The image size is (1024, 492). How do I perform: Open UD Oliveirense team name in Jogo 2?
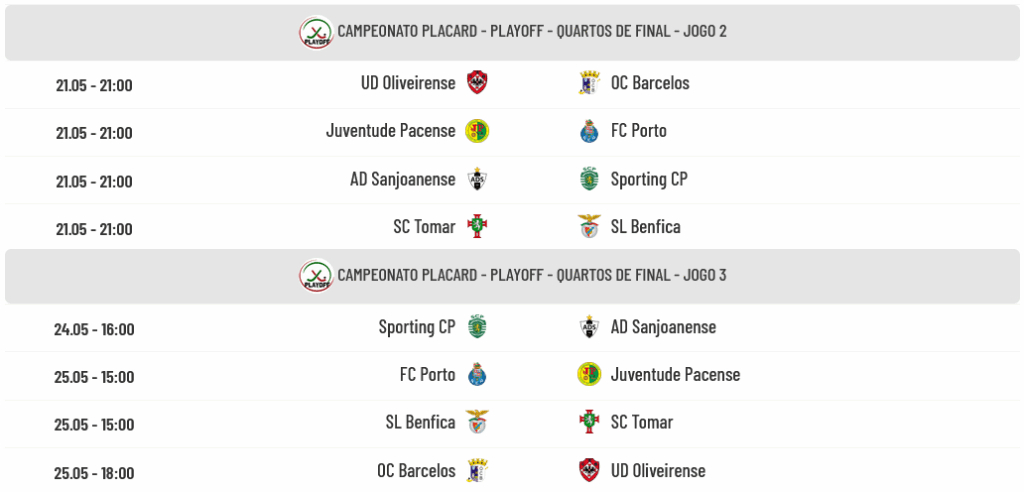coord(408,83)
